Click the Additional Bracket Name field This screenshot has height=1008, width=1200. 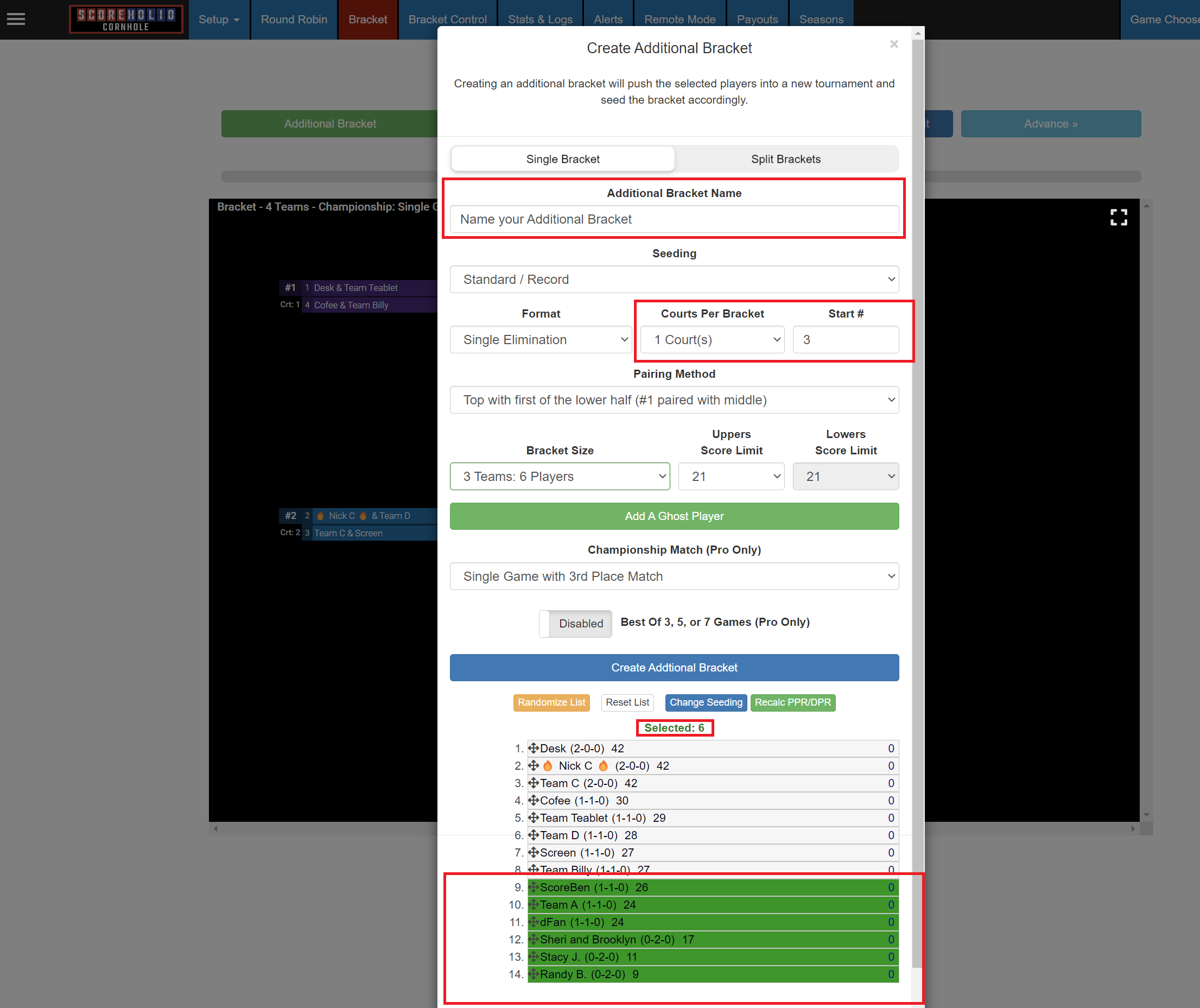[674, 219]
